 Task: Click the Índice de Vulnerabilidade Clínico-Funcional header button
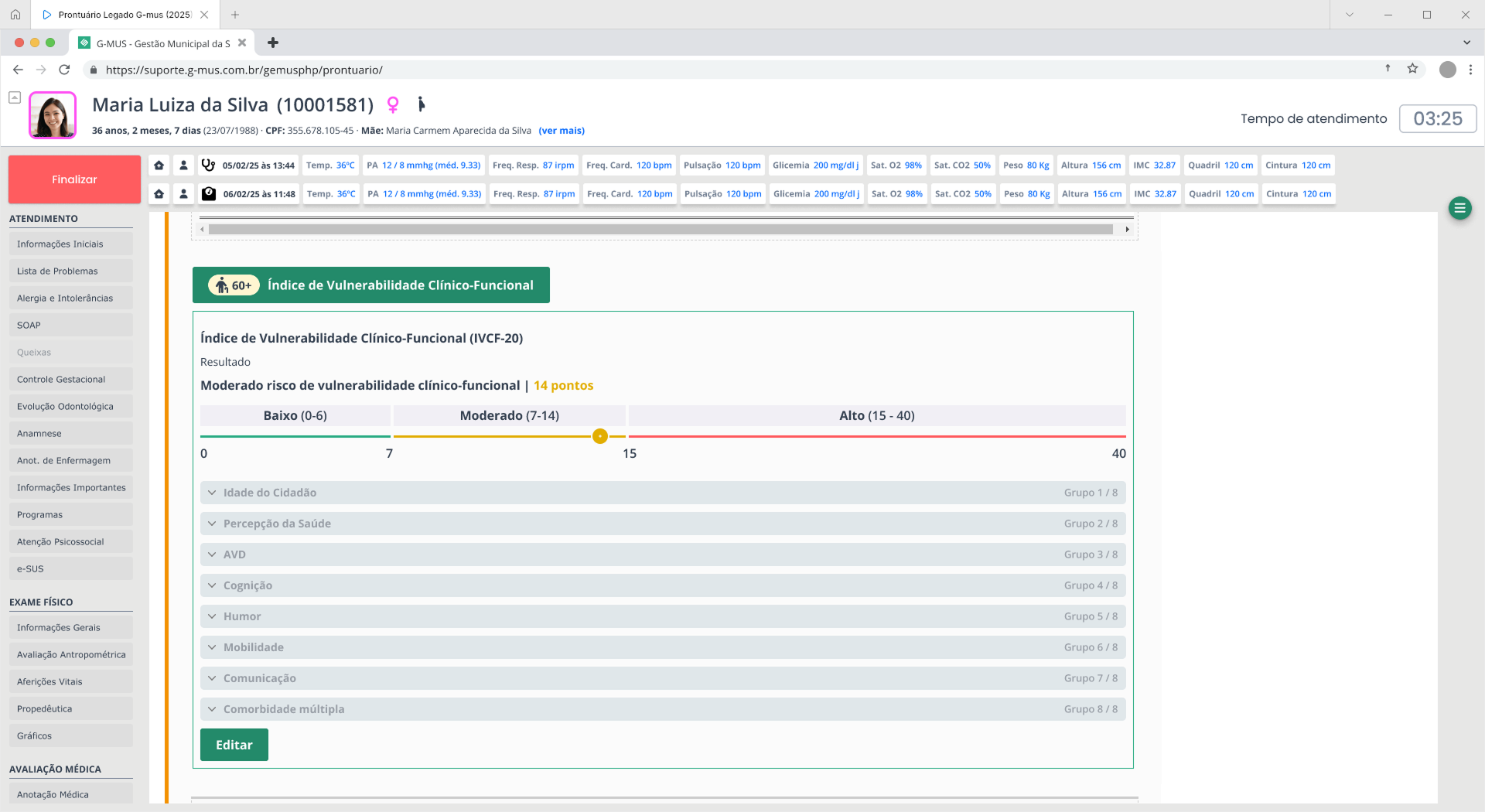(x=371, y=285)
